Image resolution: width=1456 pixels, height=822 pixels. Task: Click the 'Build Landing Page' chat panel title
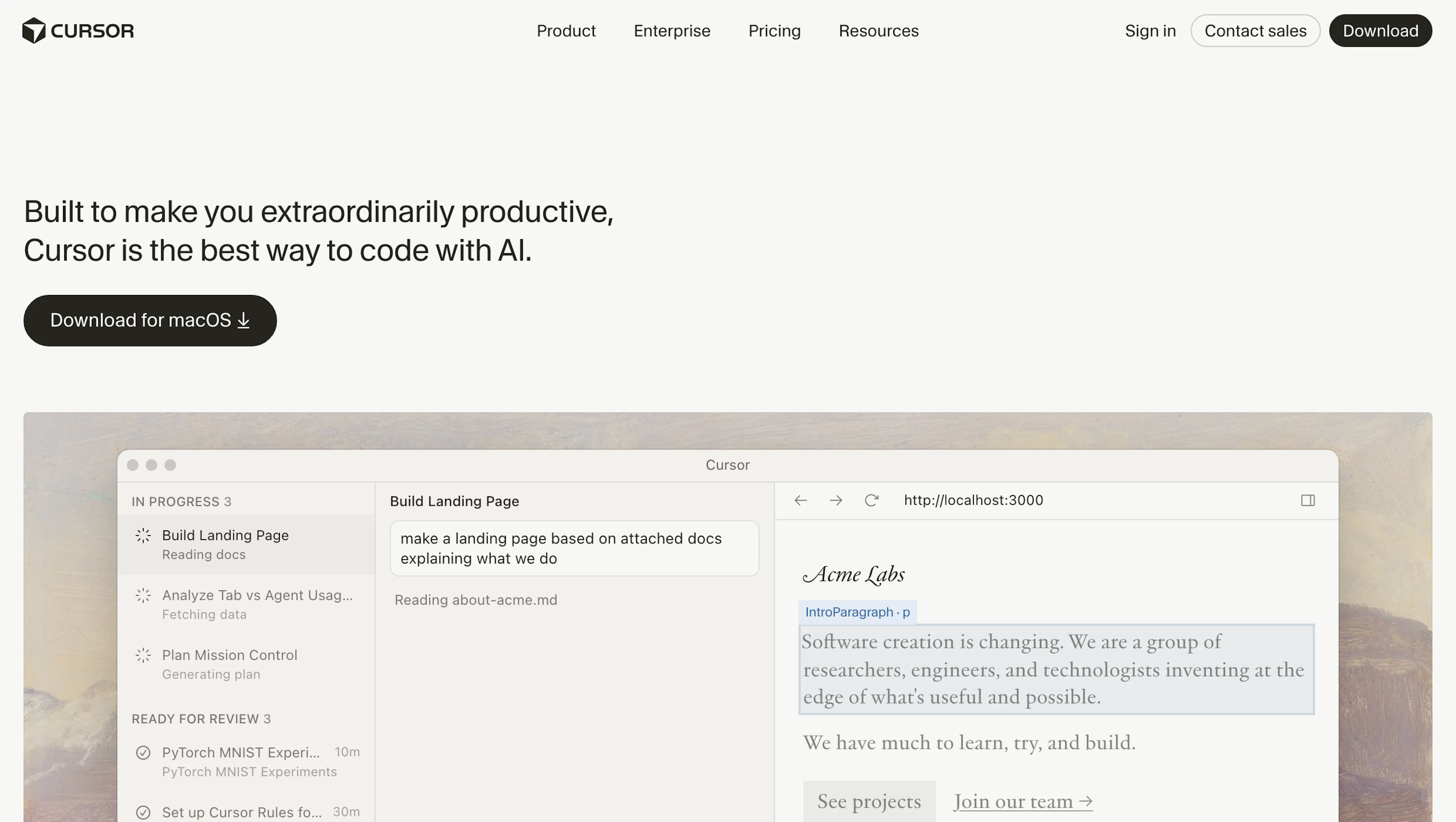[x=455, y=501]
